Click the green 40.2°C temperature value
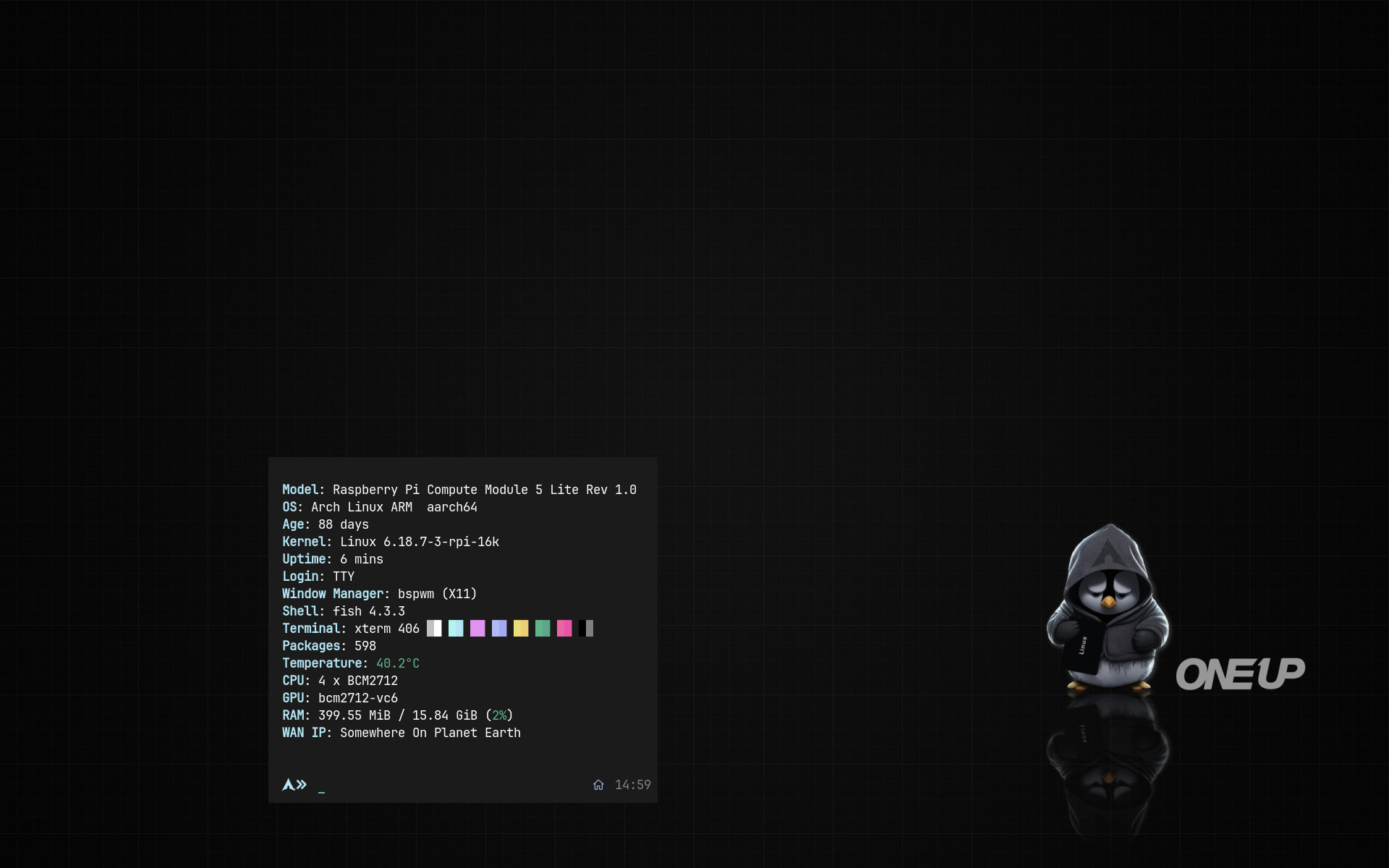 (397, 663)
